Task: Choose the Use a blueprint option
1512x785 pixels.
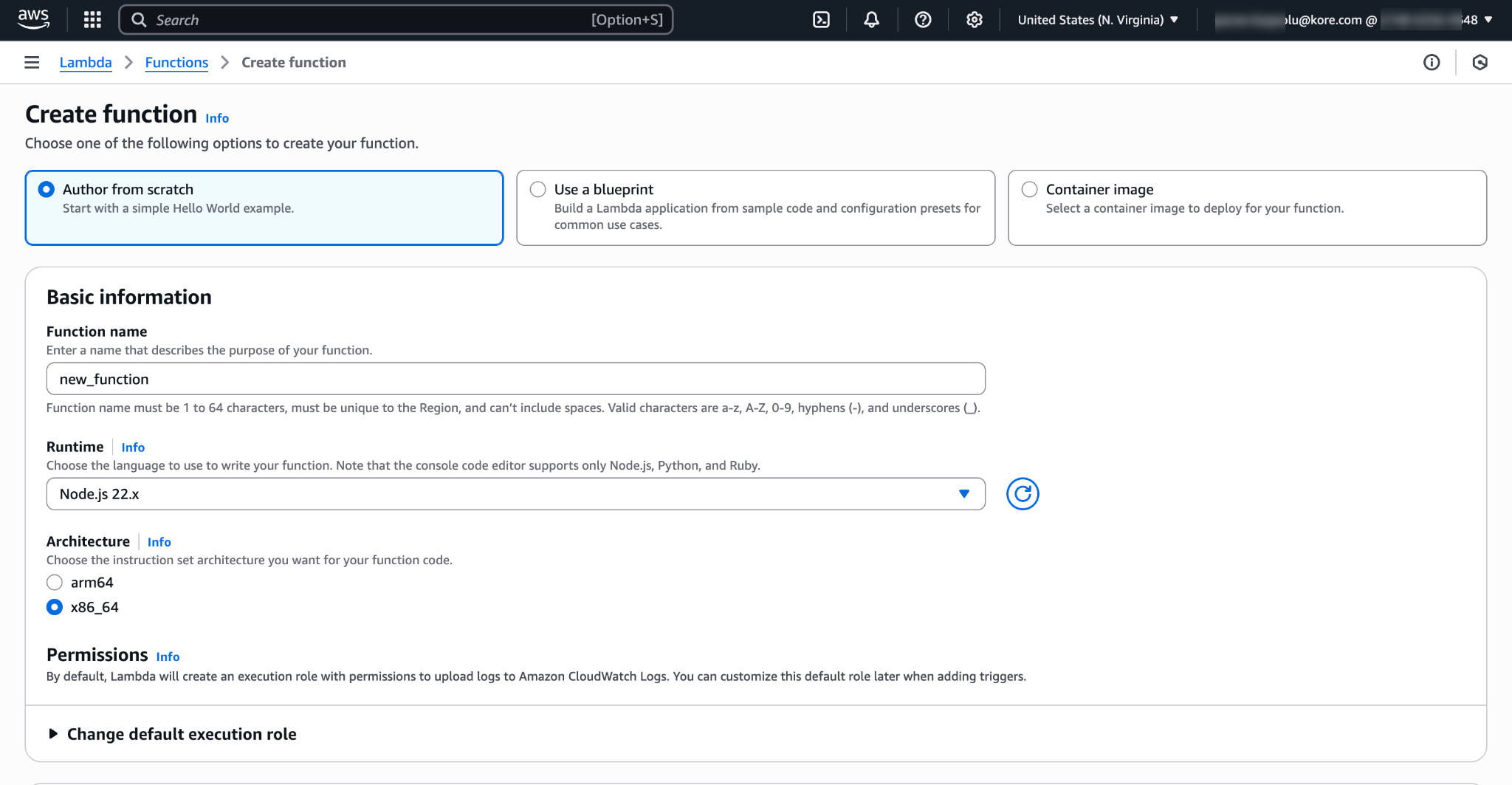Action: 538,190
